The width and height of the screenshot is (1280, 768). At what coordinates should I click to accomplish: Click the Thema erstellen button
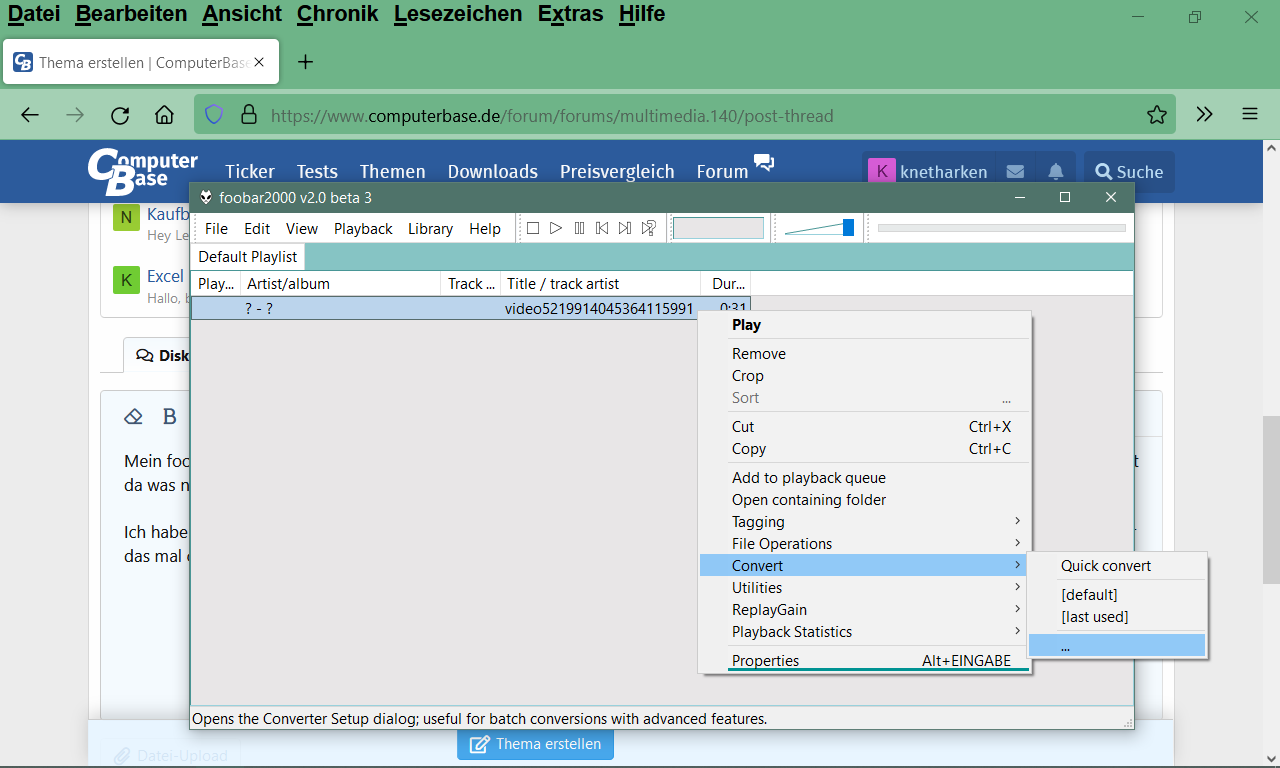(535, 744)
